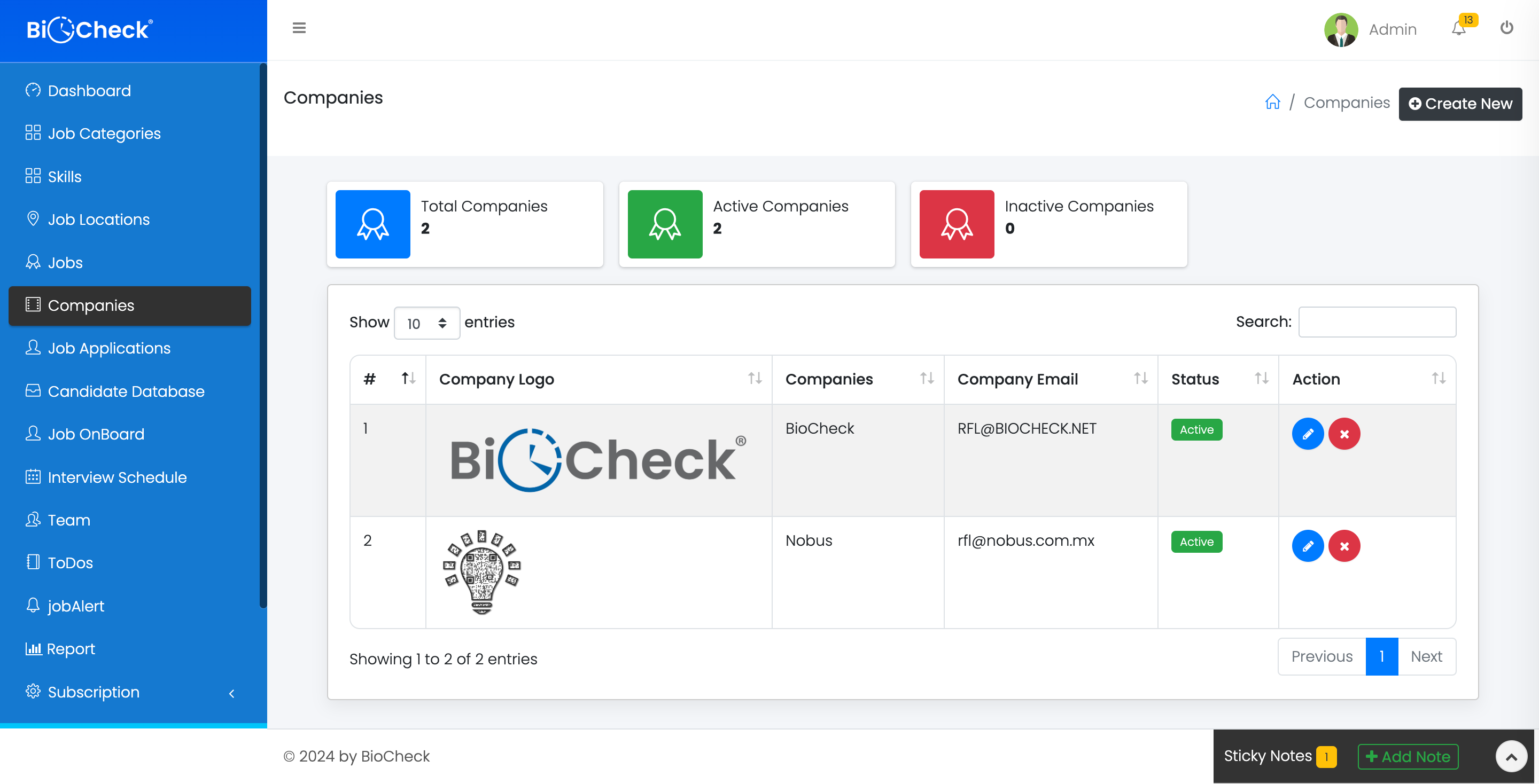Go to the Previous page

(1322, 656)
